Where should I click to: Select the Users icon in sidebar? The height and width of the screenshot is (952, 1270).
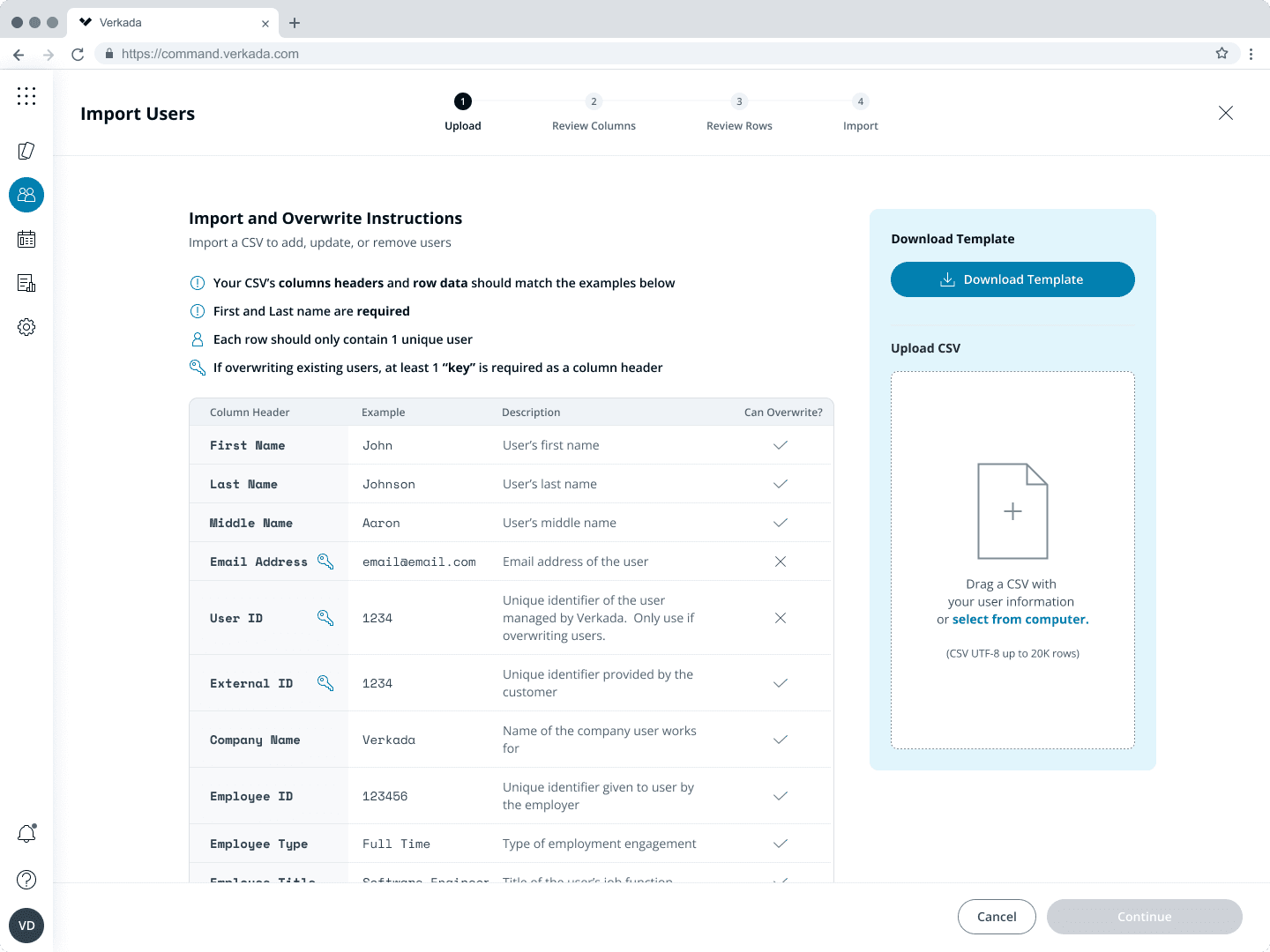point(26,195)
